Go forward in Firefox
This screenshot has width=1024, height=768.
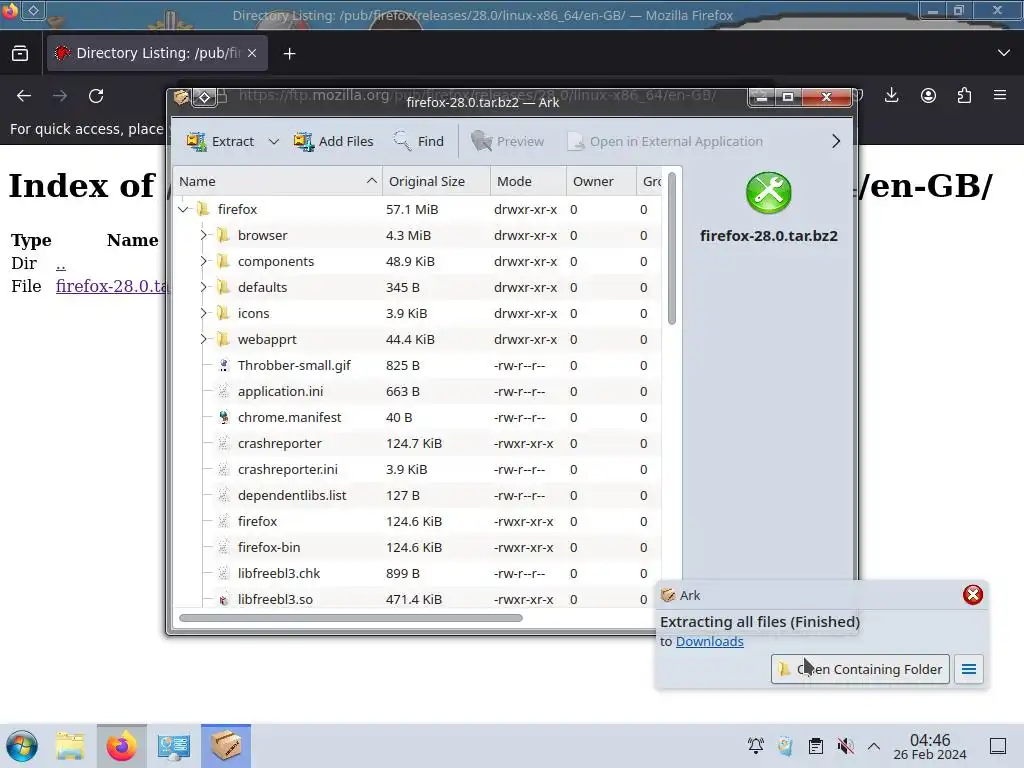60,96
